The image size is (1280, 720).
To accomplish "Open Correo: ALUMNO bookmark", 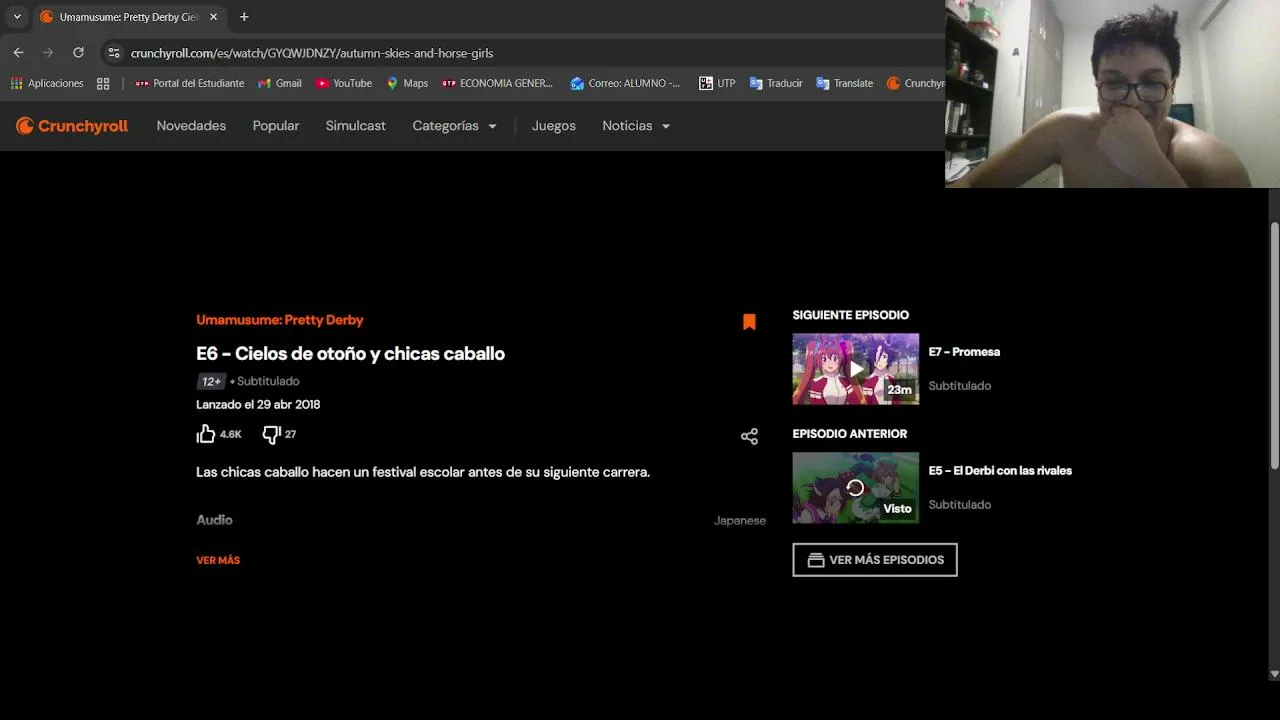I will [x=626, y=83].
